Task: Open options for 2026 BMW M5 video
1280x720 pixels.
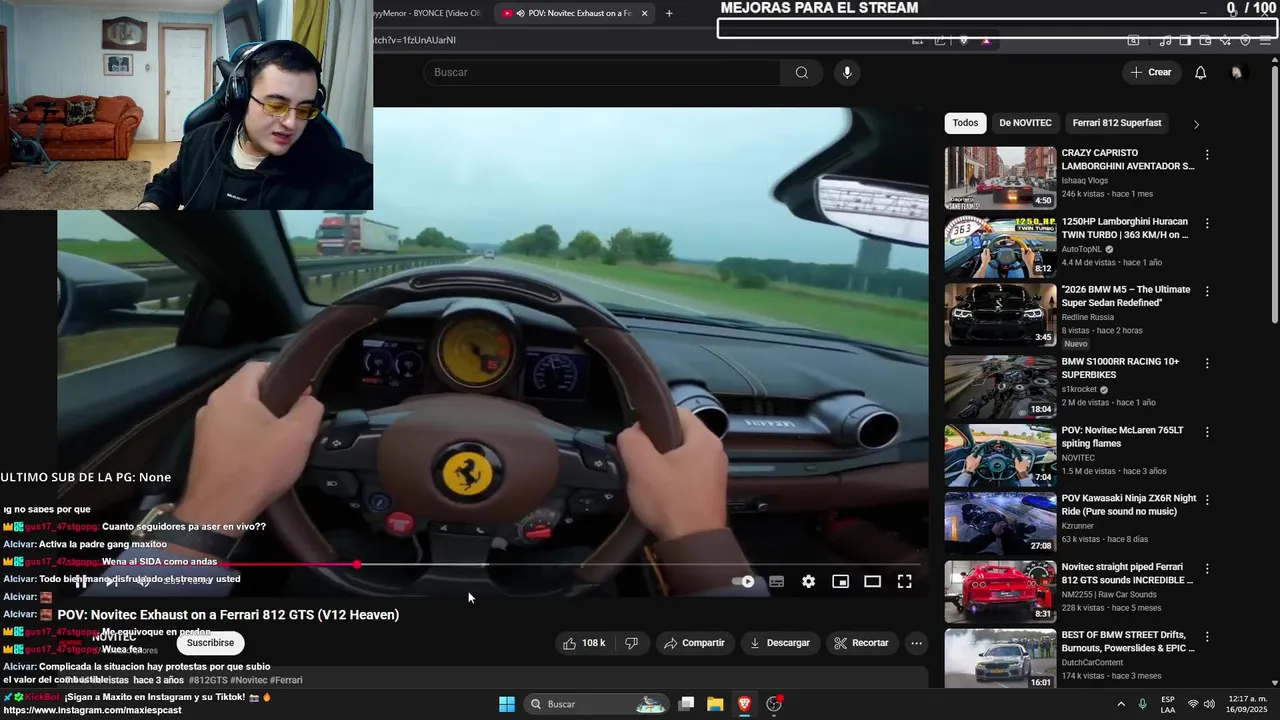Action: [x=1207, y=291]
